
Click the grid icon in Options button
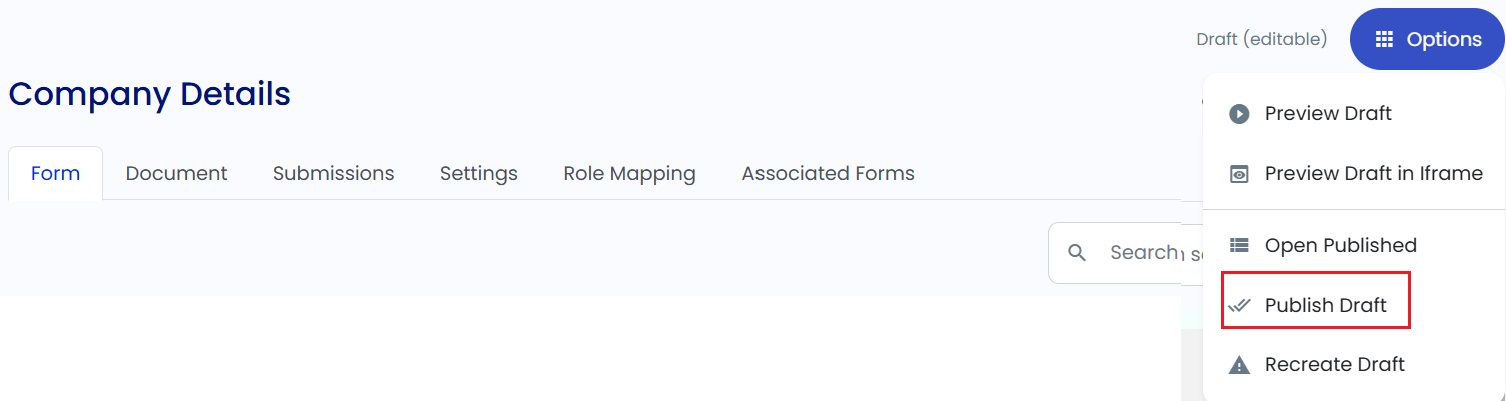coord(1384,39)
